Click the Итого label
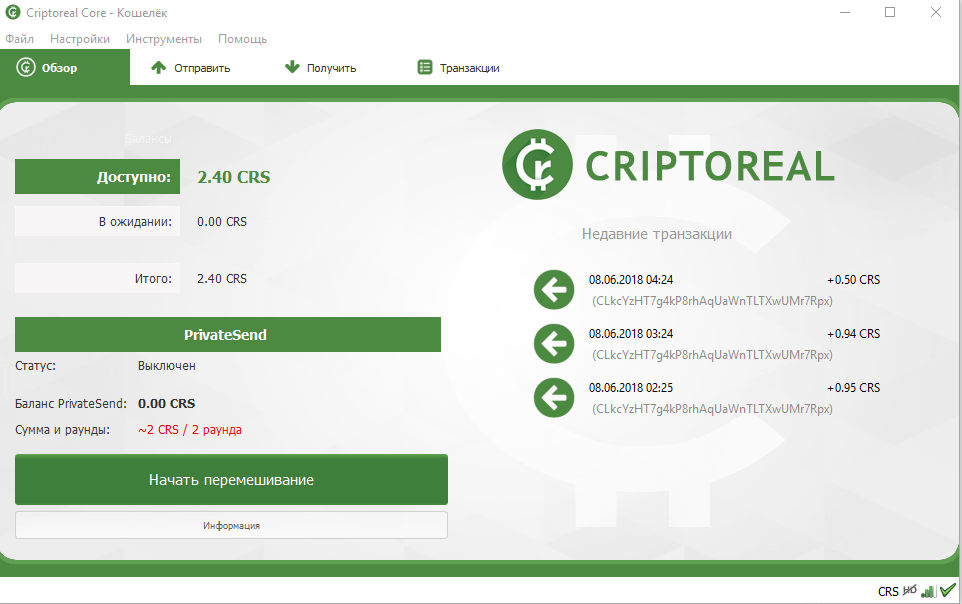This screenshot has width=962, height=604. 98,278
